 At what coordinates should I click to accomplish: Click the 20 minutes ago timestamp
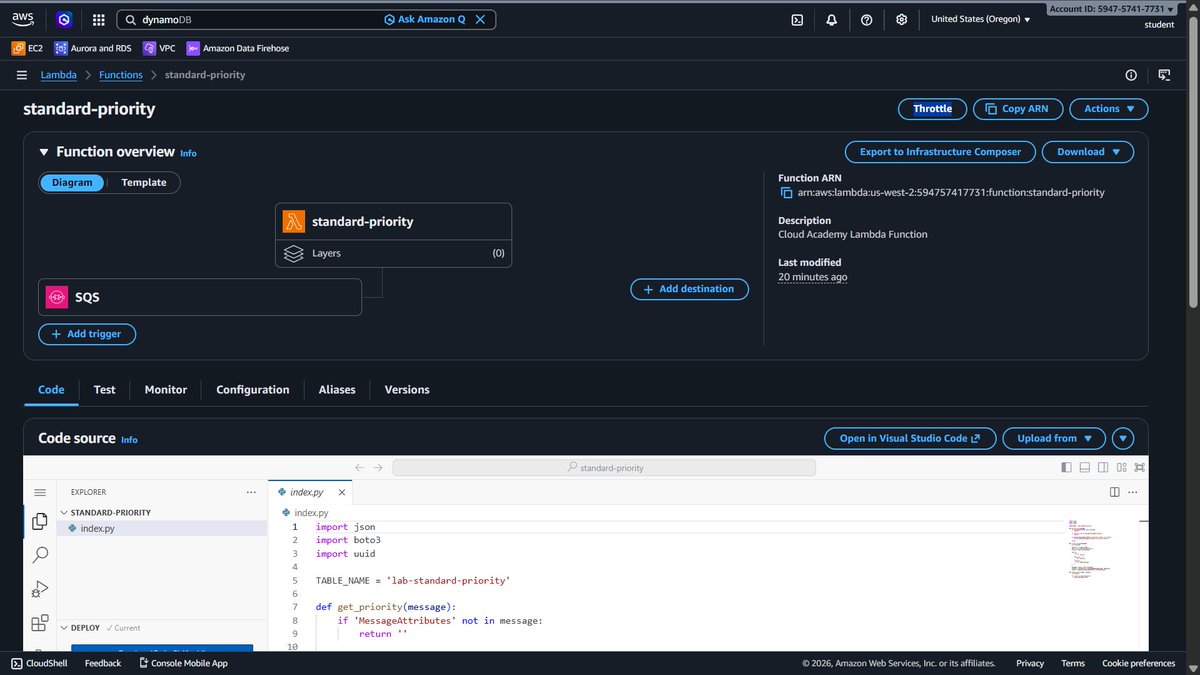tap(812, 277)
